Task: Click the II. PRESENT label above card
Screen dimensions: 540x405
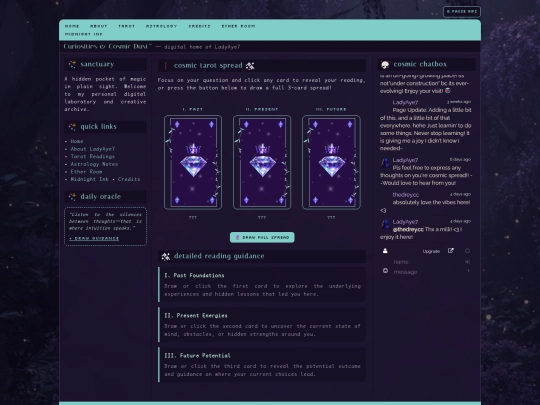Action: [262, 109]
